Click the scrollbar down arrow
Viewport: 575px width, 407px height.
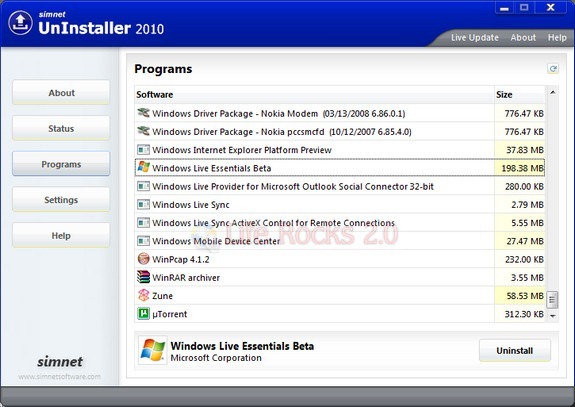[x=553, y=316]
